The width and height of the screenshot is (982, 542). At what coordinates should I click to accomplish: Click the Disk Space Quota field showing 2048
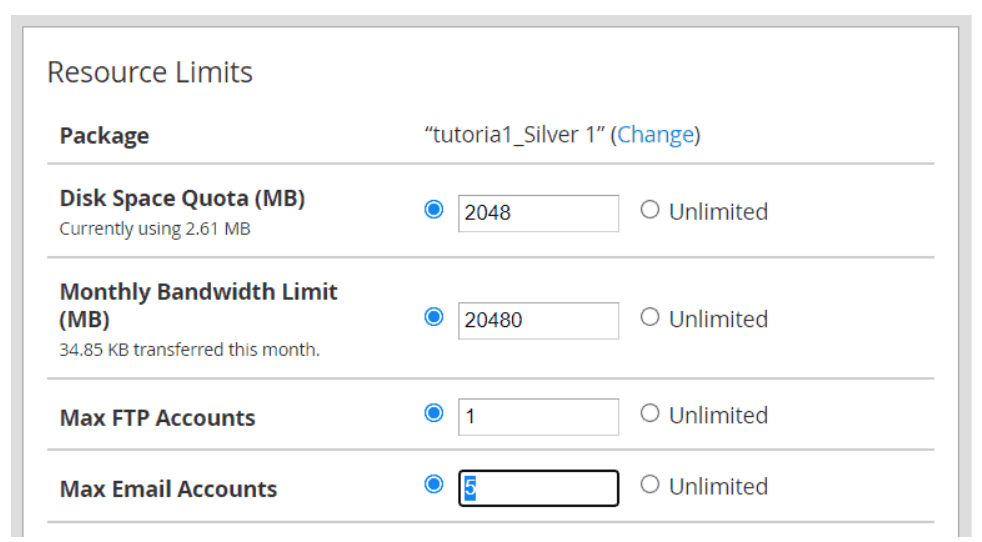coord(538,213)
